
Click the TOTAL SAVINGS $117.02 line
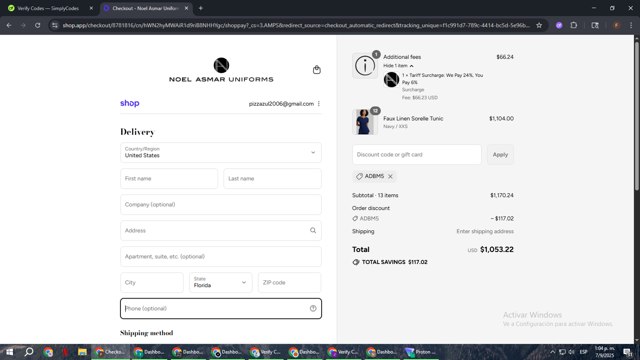(x=390, y=262)
